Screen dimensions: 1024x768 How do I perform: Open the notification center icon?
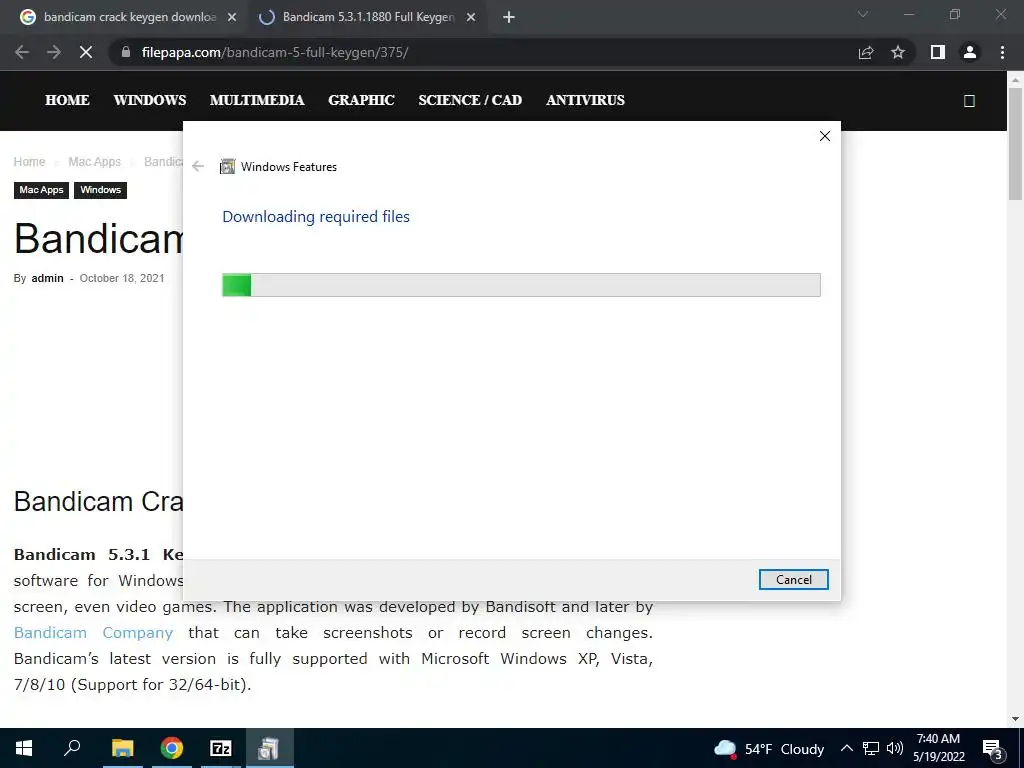pyautogui.click(x=993, y=749)
